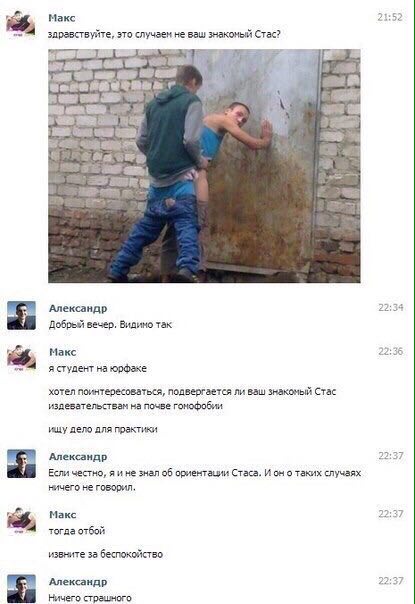Viewport: 415px width, 604px height.
Task: Click Александр's avatar beside 'Если честно' reply
Action: 21,463
